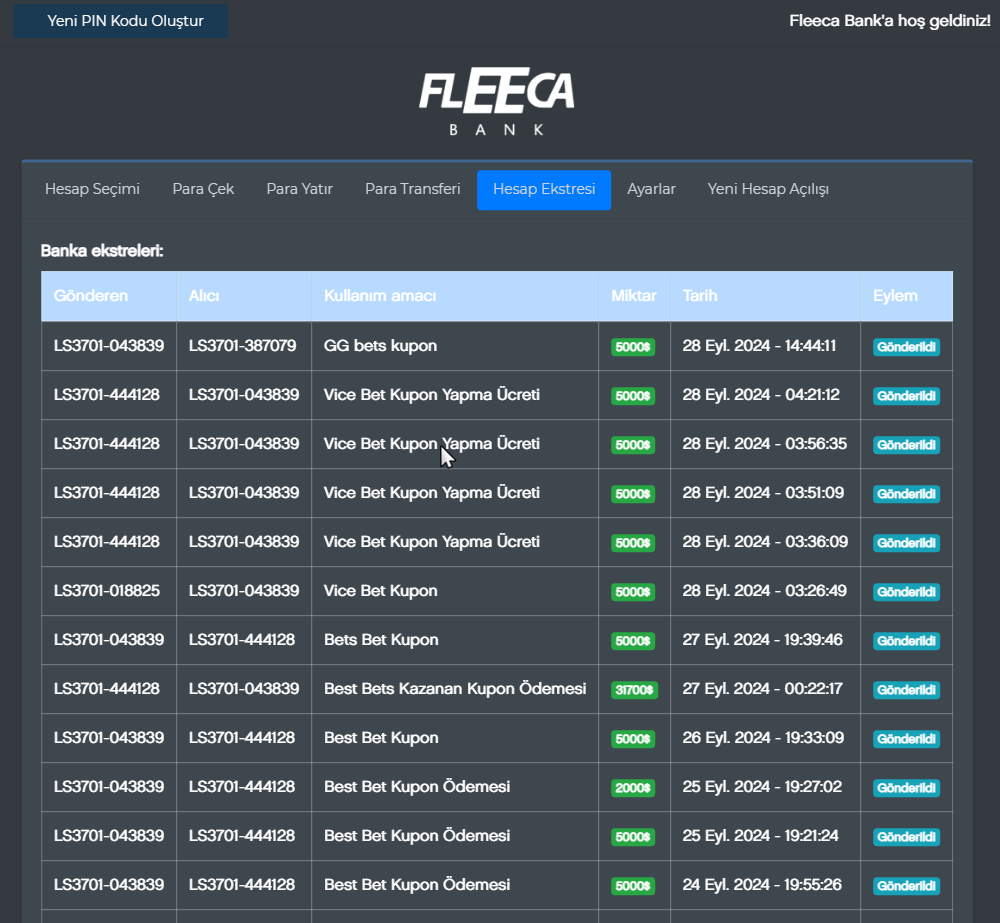1000x923 pixels.
Task: Select the GG bets kupon transaction text
Action: coord(380,346)
